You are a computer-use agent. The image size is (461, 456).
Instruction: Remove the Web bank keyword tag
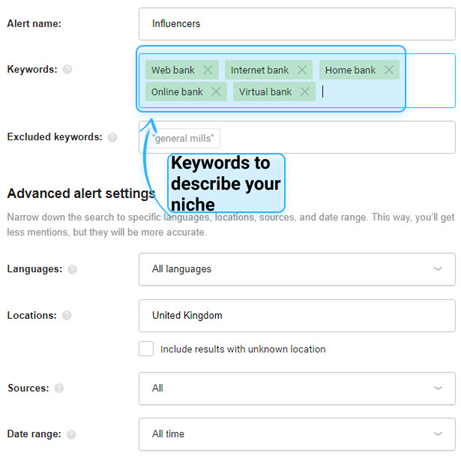click(208, 70)
